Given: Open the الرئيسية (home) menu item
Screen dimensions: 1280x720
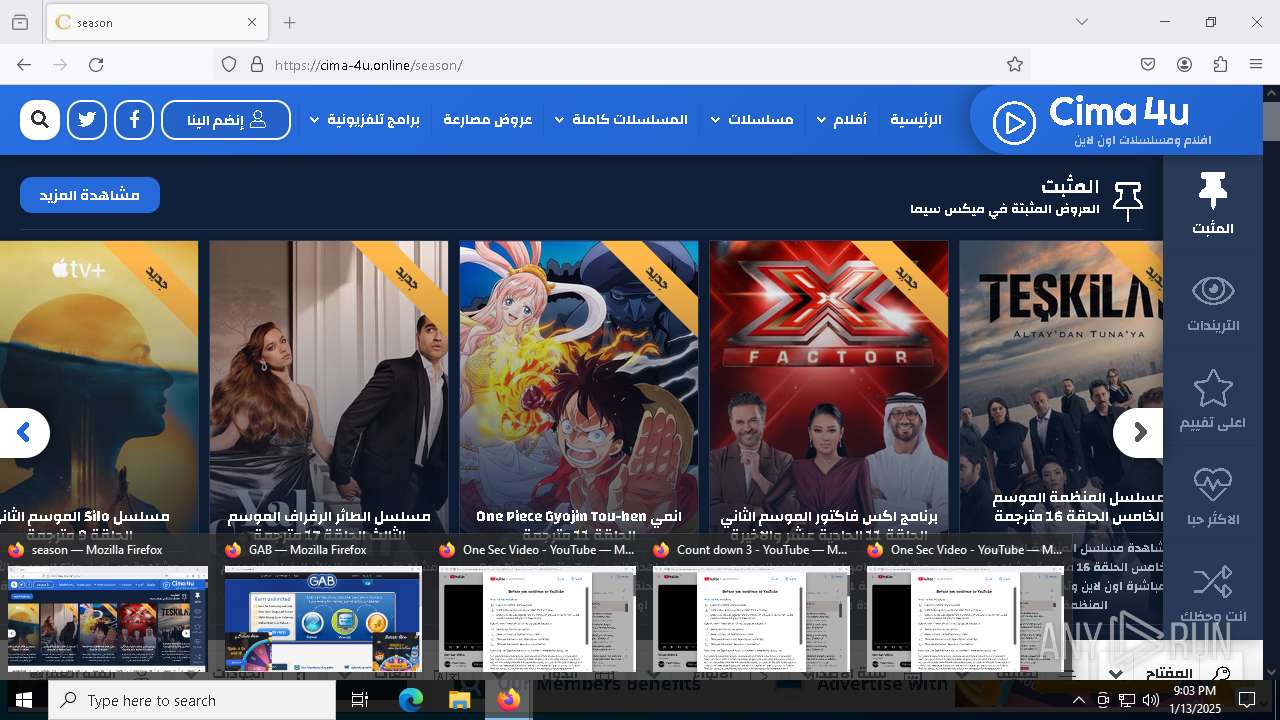Looking at the screenshot, I should (916, 120).
